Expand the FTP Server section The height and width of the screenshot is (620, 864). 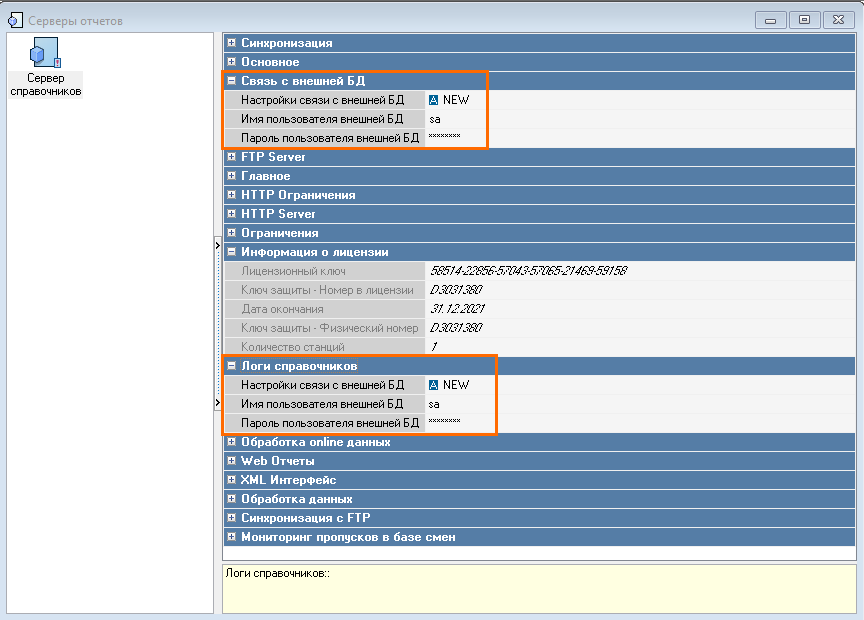point(232,157)
